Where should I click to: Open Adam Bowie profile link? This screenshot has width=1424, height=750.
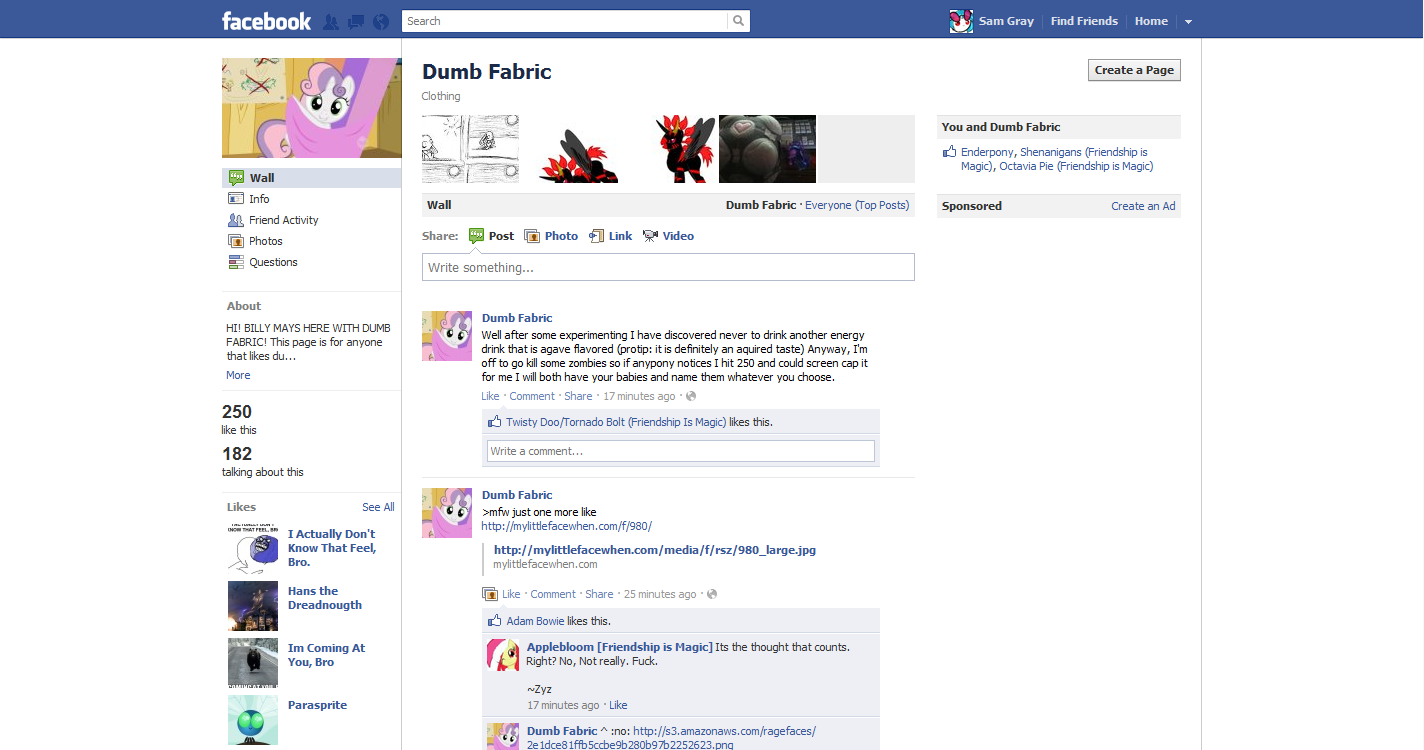pos(535,621)
